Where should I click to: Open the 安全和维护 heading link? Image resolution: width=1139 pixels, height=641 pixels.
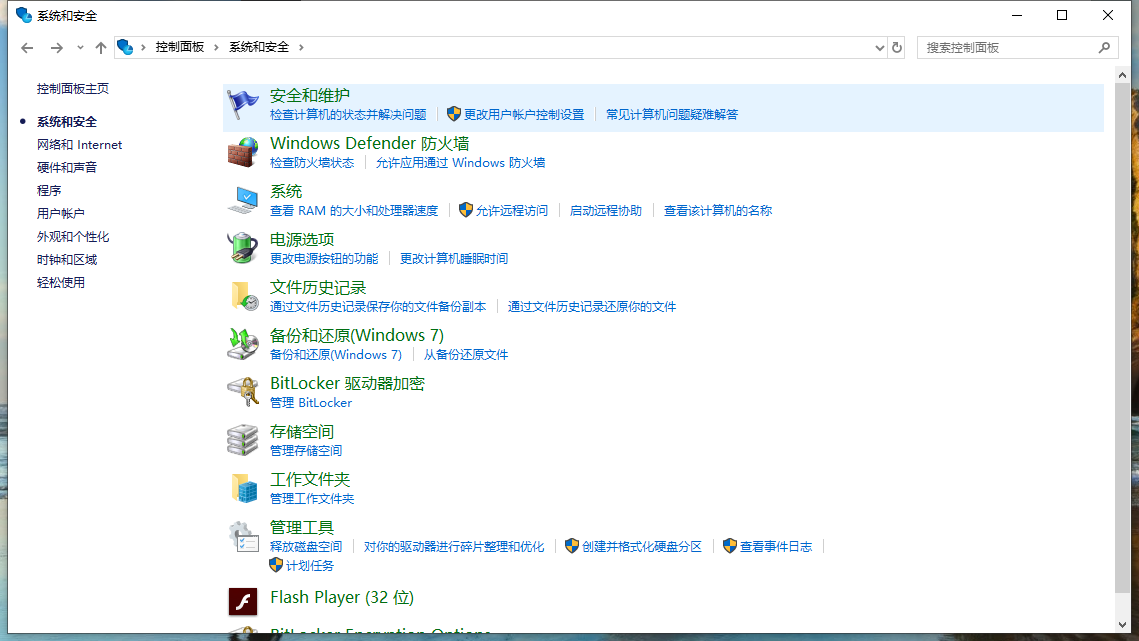pos(309,95)
